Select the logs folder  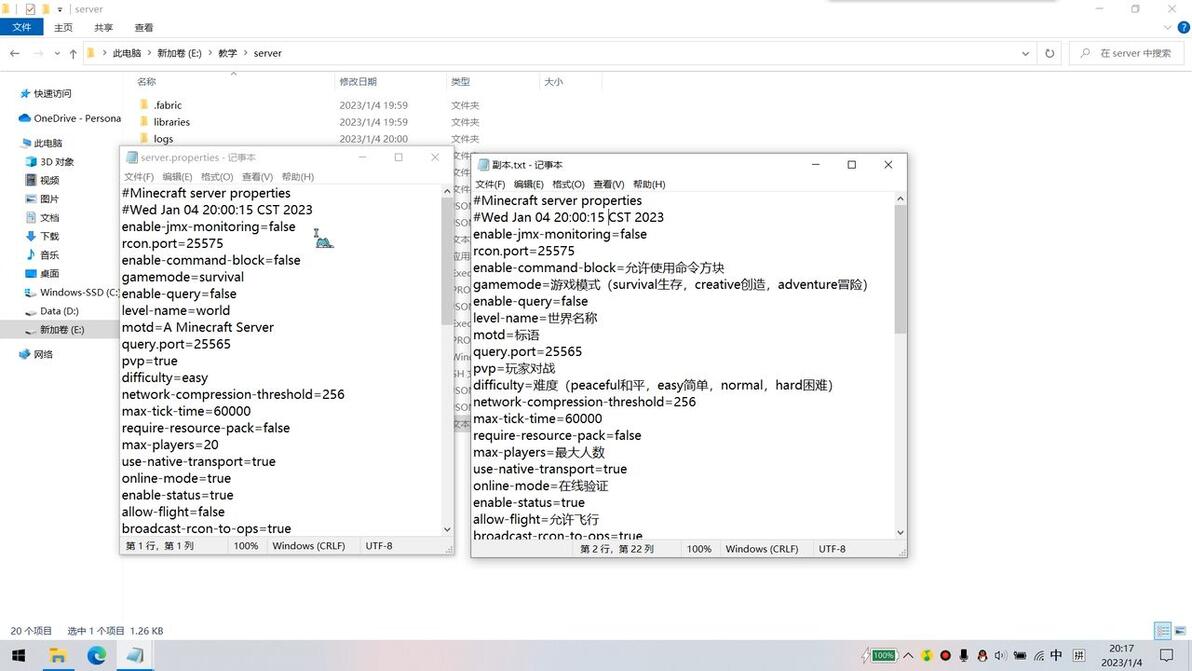coord(163,139)
